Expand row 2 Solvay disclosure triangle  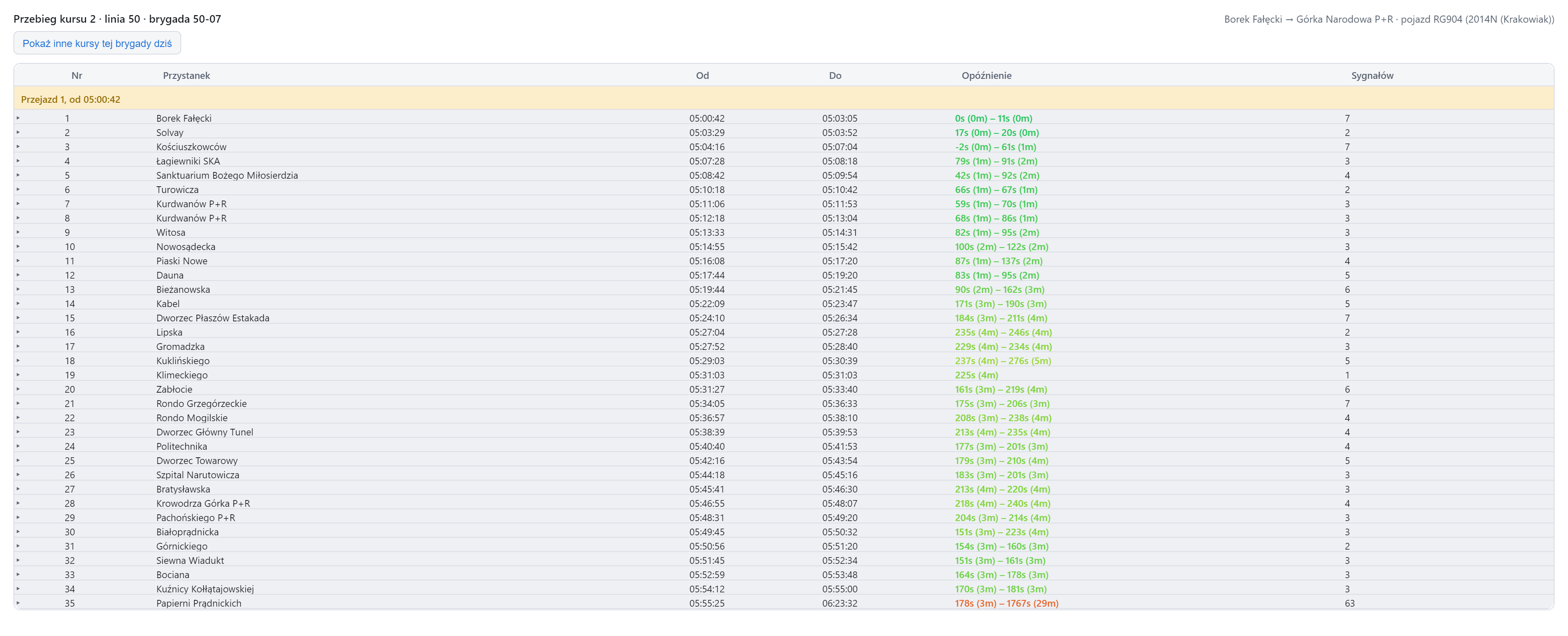[18, 132]
